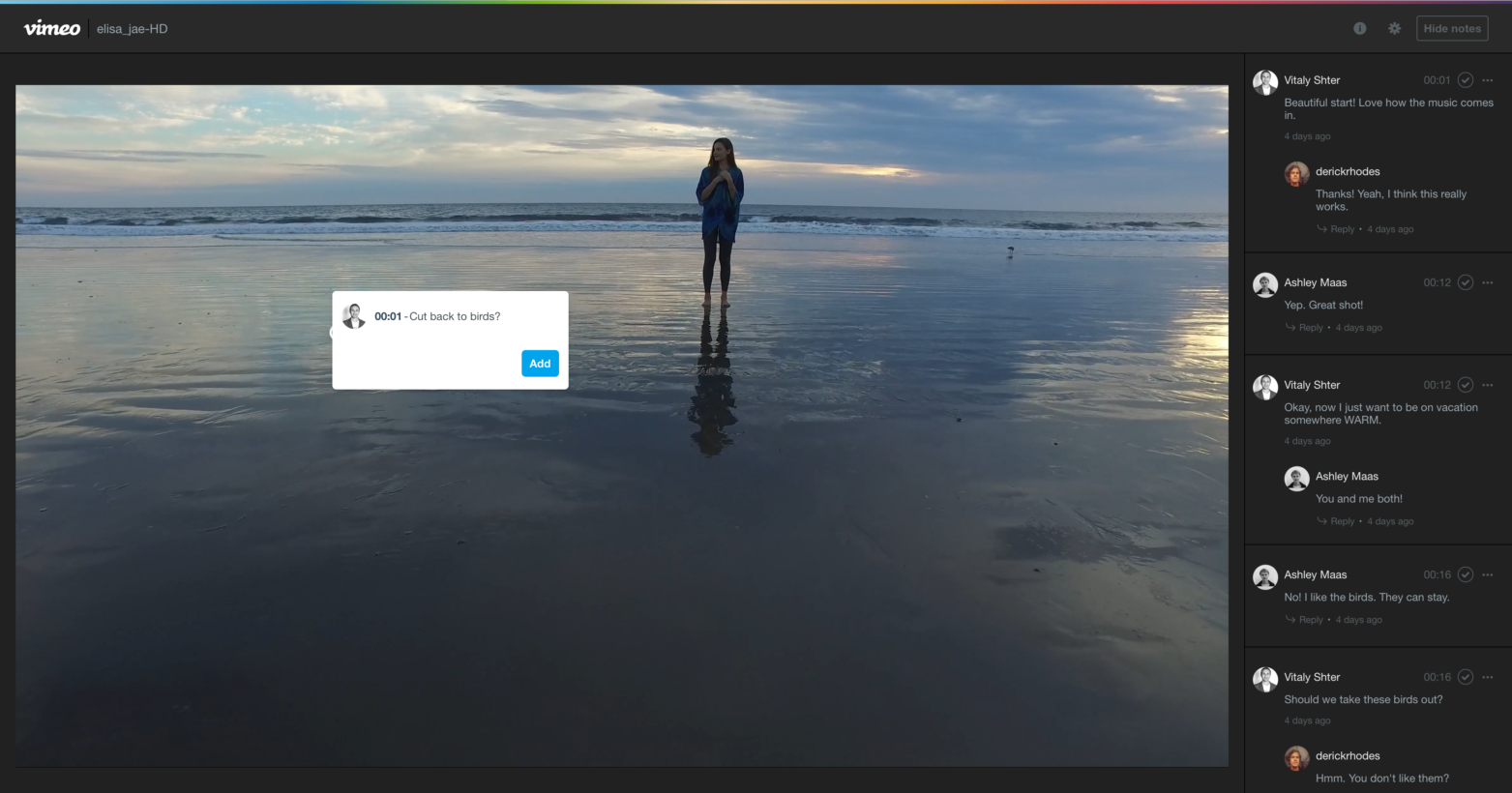Click derickrhodes' avatar in the first reply thread
Screen dimensions: 1512x793
[x=1296, y=174]
